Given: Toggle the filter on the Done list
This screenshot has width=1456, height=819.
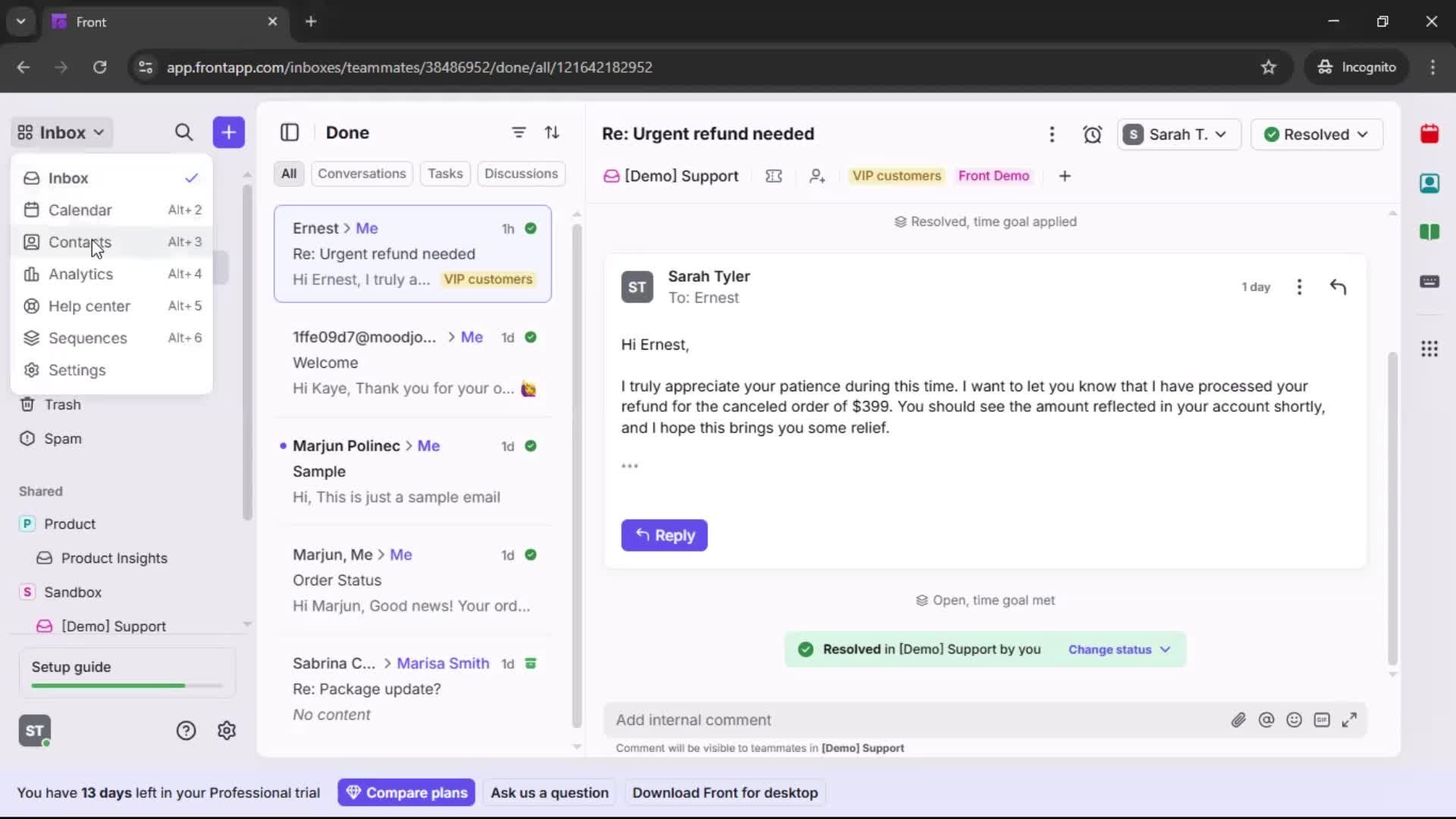Looking at the screenshot, I should pos(519,132).
